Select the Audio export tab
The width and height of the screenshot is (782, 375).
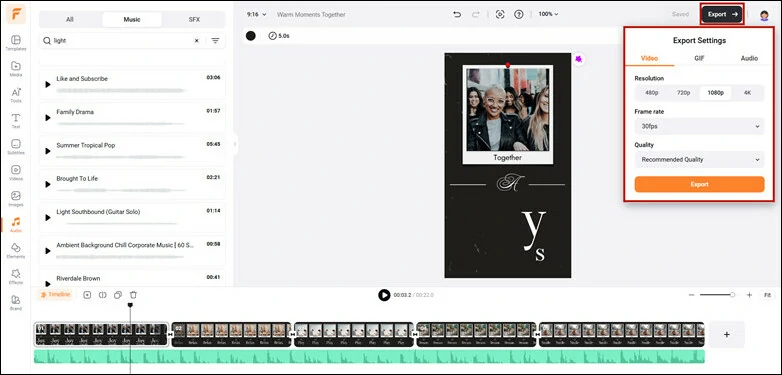point(749,58)
